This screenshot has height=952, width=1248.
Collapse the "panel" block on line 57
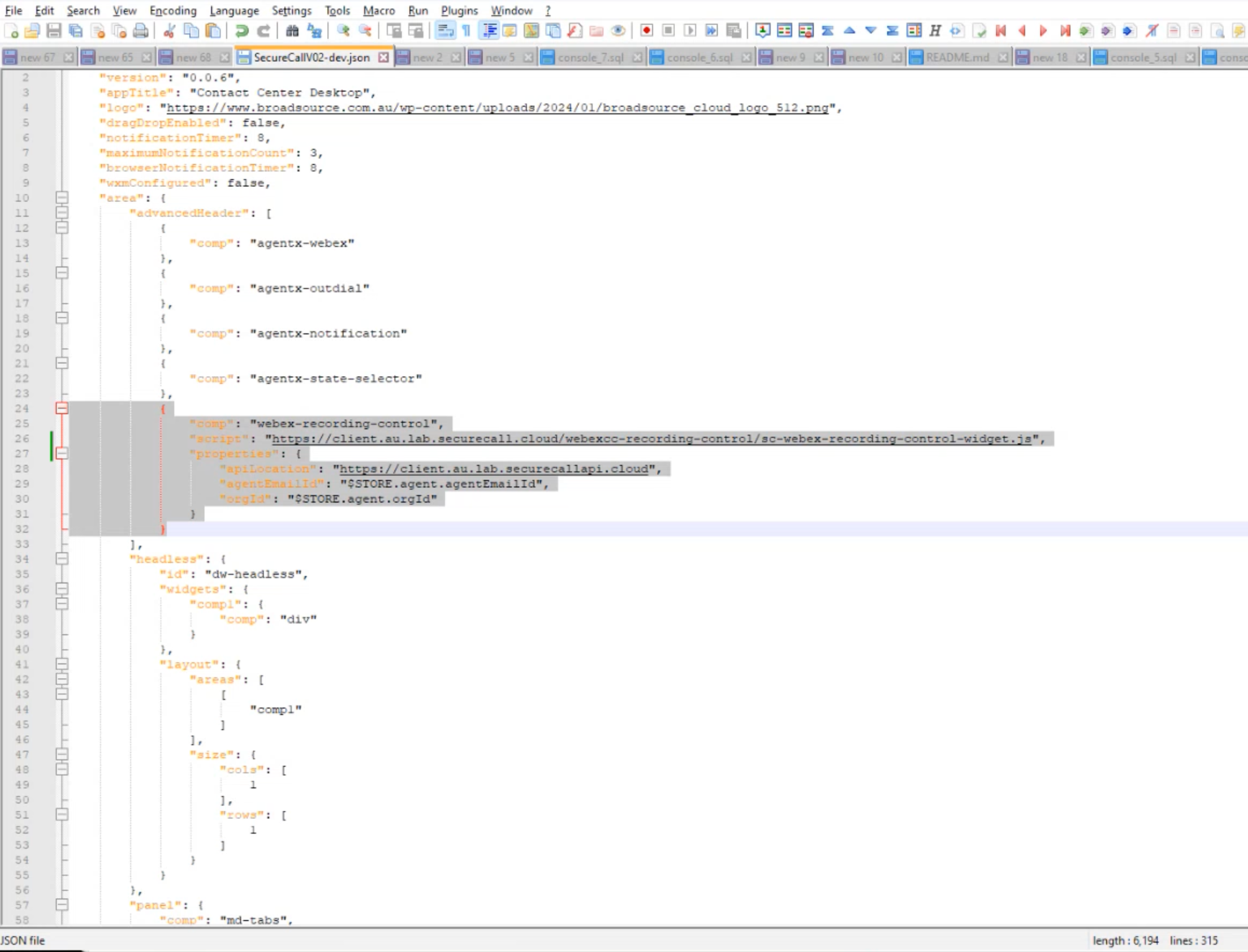point(62,905)
